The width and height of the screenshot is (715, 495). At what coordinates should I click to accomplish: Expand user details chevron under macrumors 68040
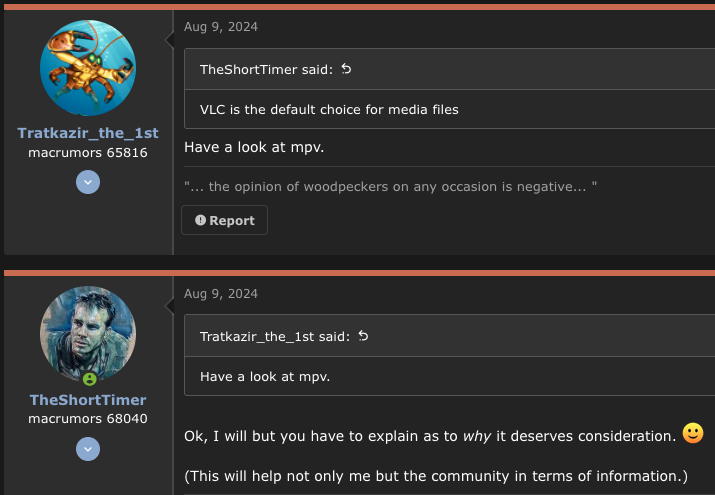tap(88, 449)
